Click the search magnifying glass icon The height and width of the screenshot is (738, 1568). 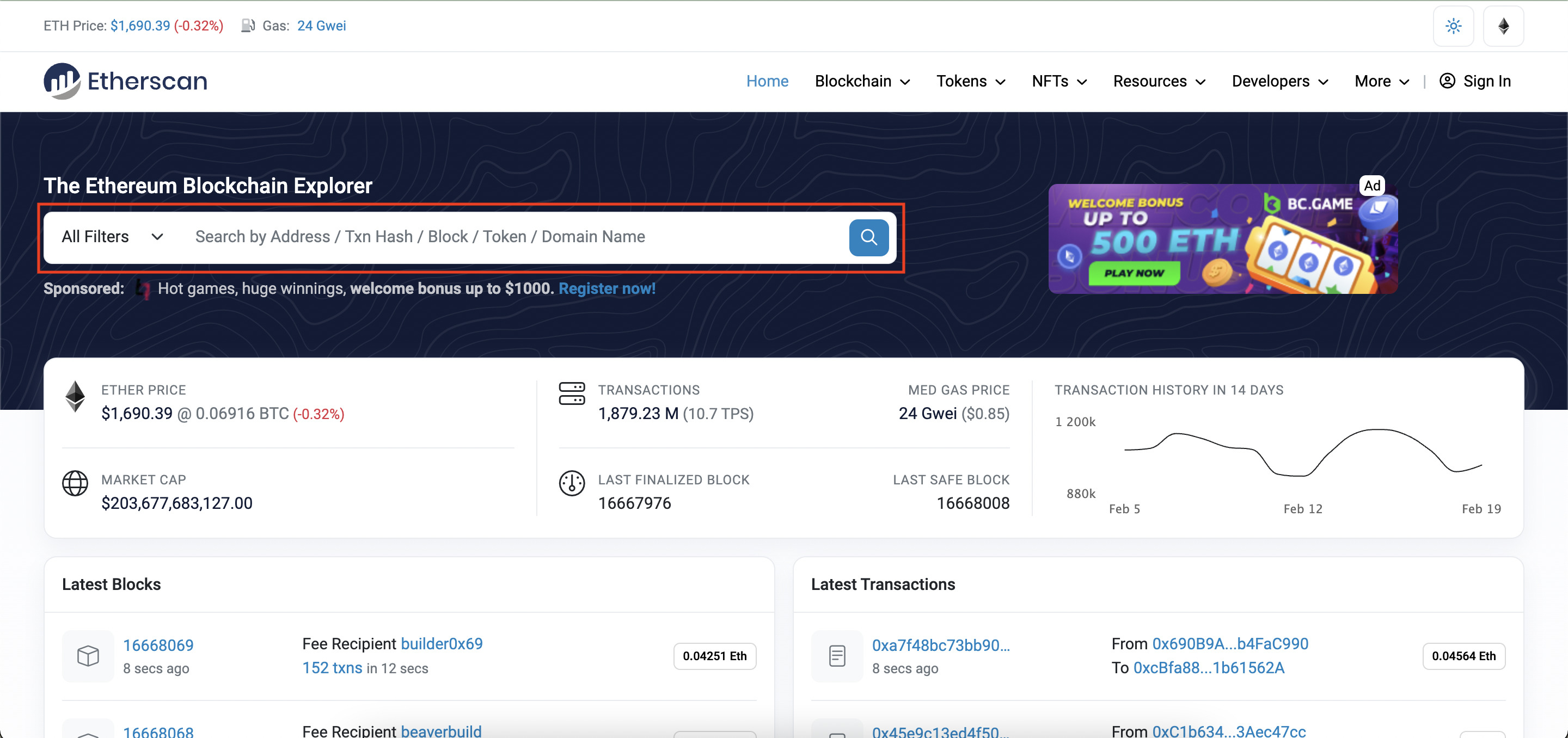[869, 237]
